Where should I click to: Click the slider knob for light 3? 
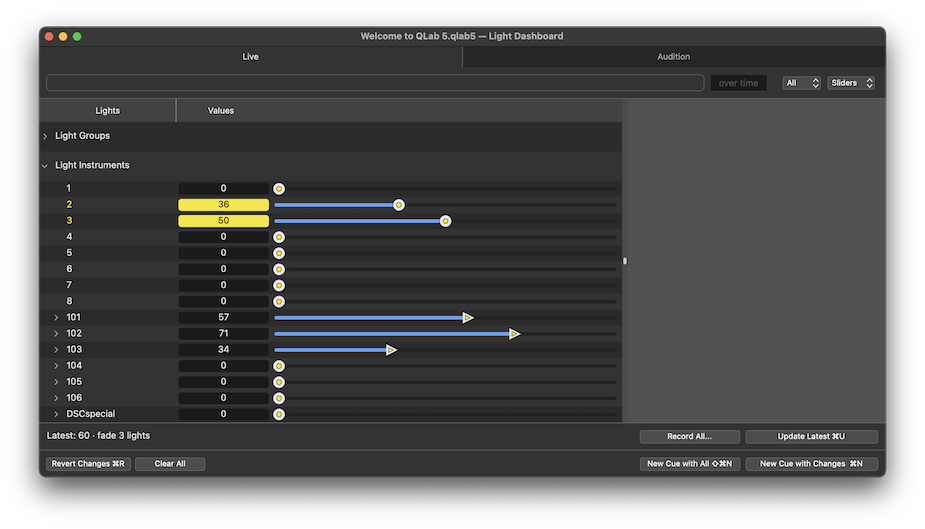[x=445, y=221]
